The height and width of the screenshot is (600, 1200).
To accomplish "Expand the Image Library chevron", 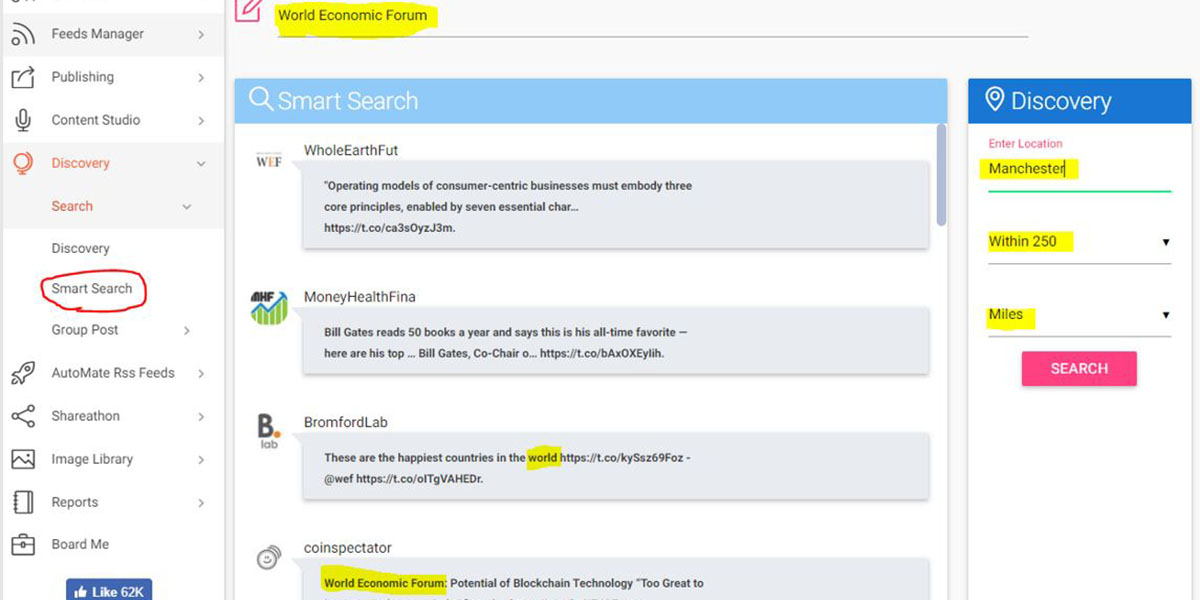I will click(201, 460).
